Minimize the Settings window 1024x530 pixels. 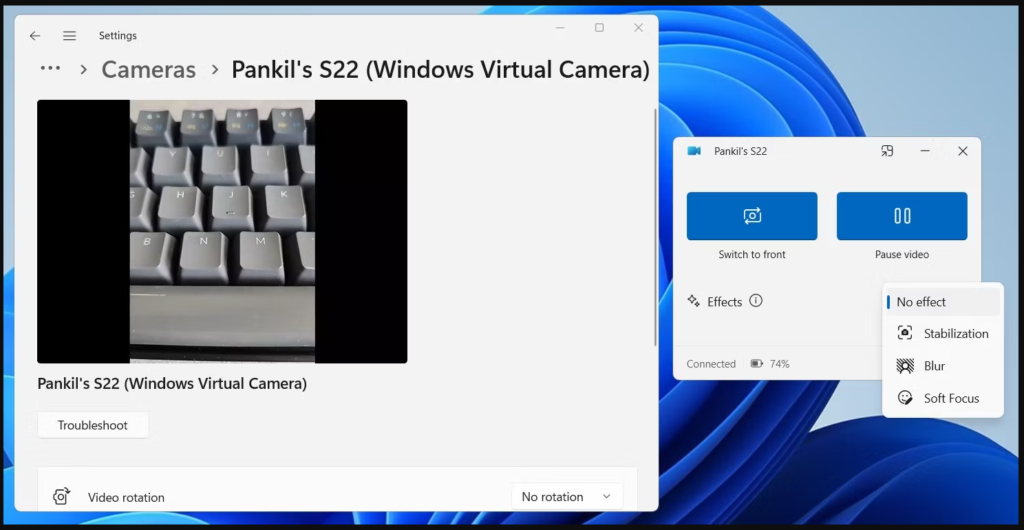(560, 27)
